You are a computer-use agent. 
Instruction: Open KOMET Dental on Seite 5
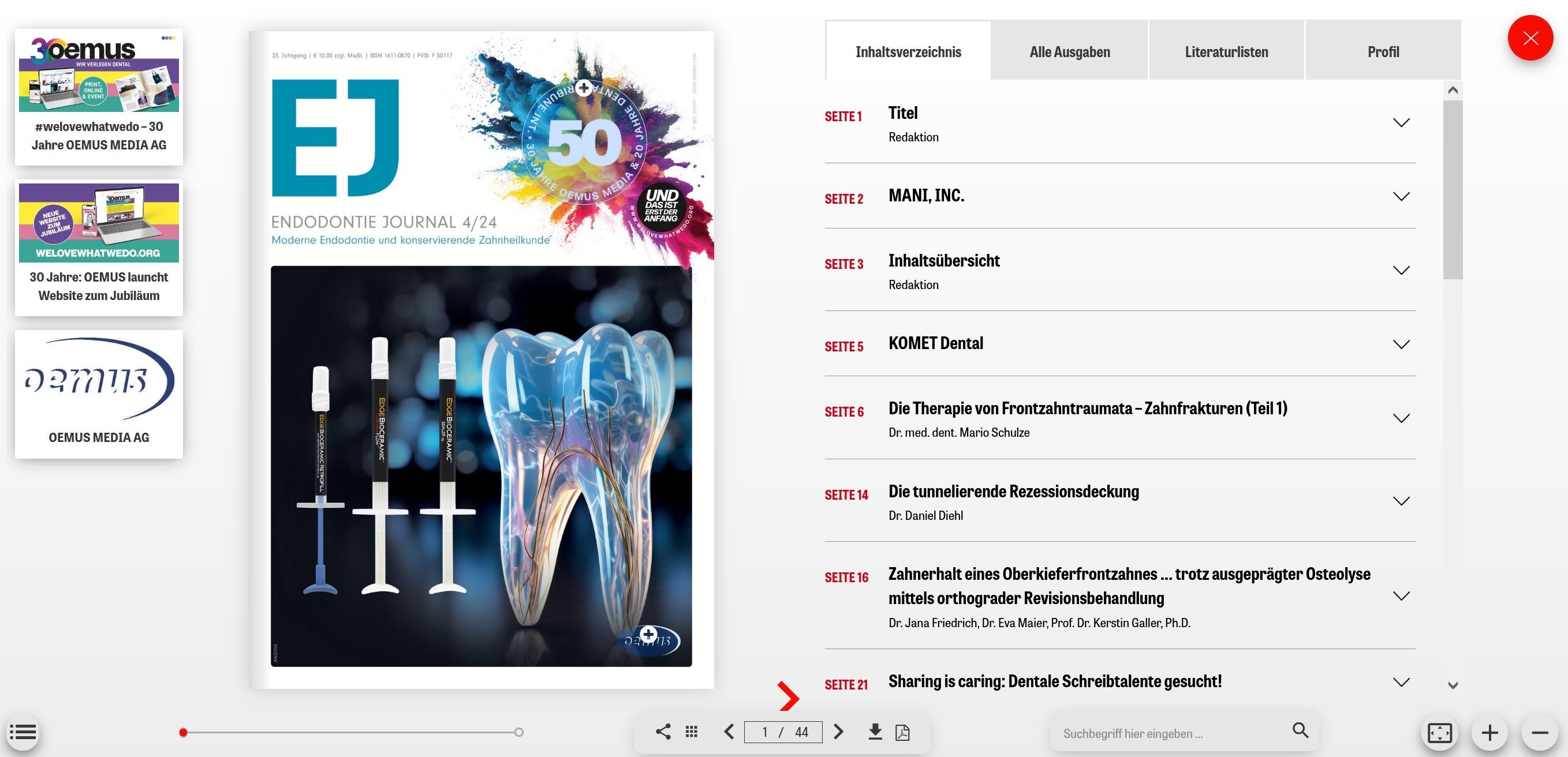[x=936, y=343]
